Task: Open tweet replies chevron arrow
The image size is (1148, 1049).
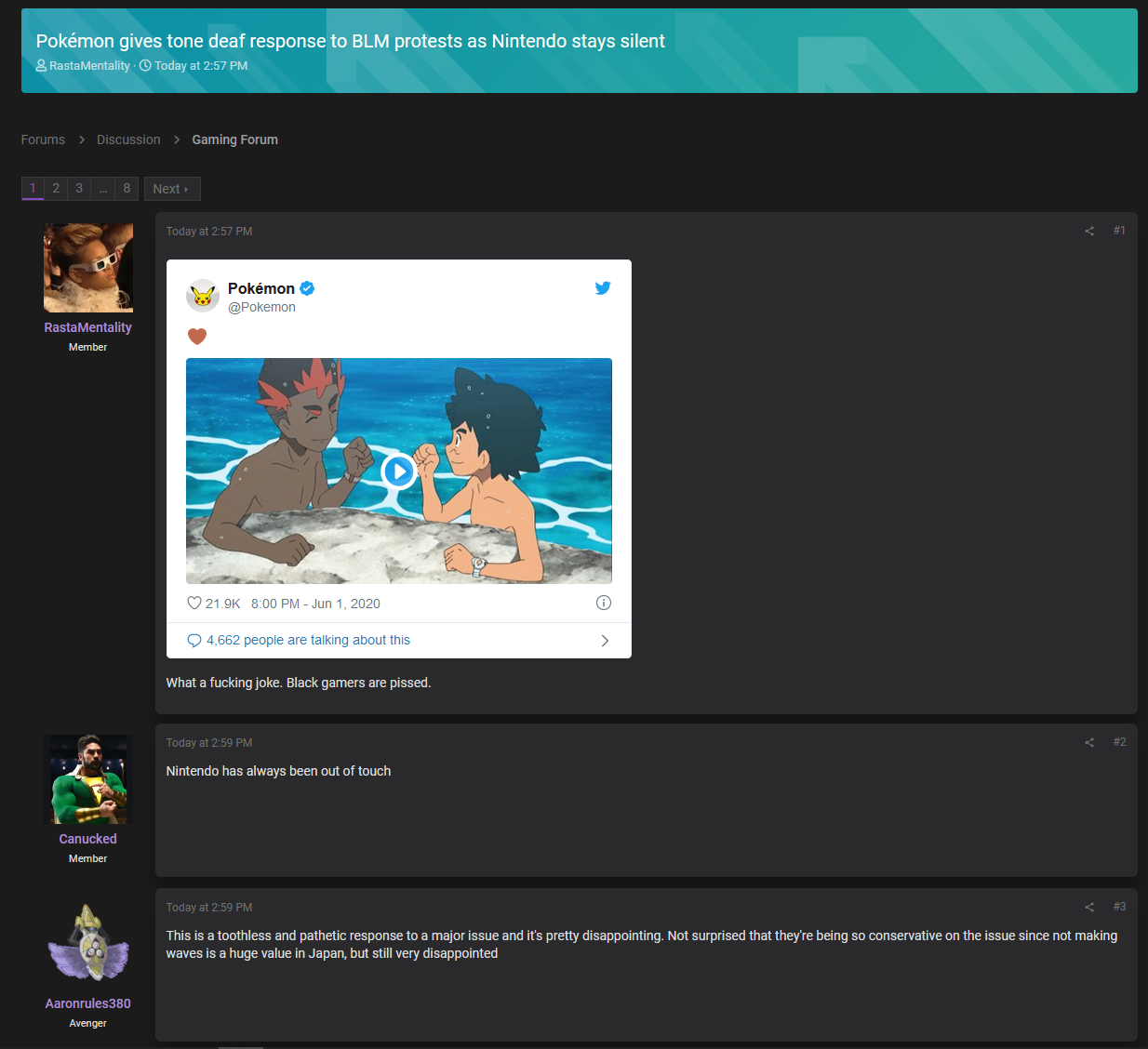Action: [605, 641]
